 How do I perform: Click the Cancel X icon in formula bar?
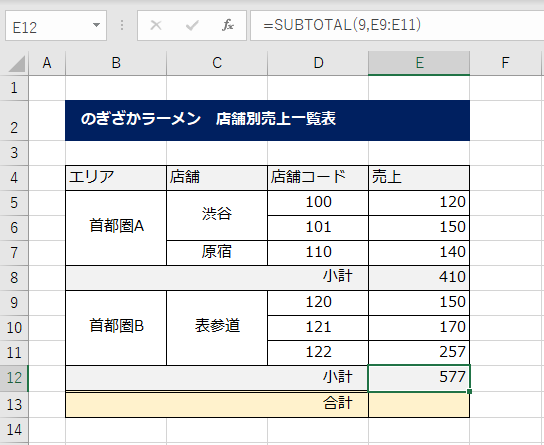coord(156,25)
